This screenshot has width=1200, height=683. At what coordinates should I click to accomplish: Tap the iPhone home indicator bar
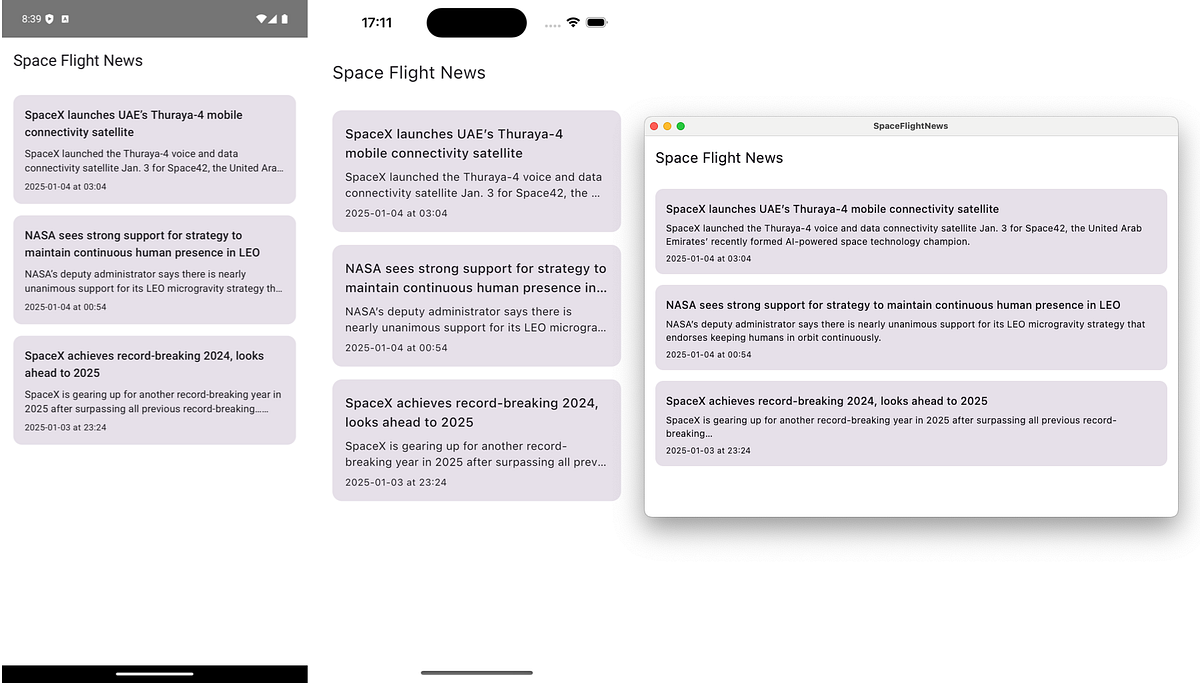point(476,675)
